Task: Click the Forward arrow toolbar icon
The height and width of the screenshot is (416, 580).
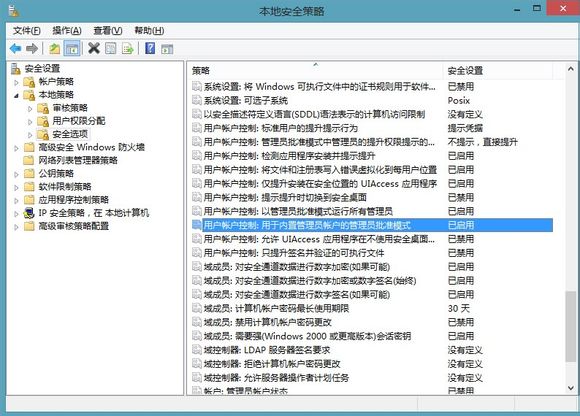Action: 32,48
